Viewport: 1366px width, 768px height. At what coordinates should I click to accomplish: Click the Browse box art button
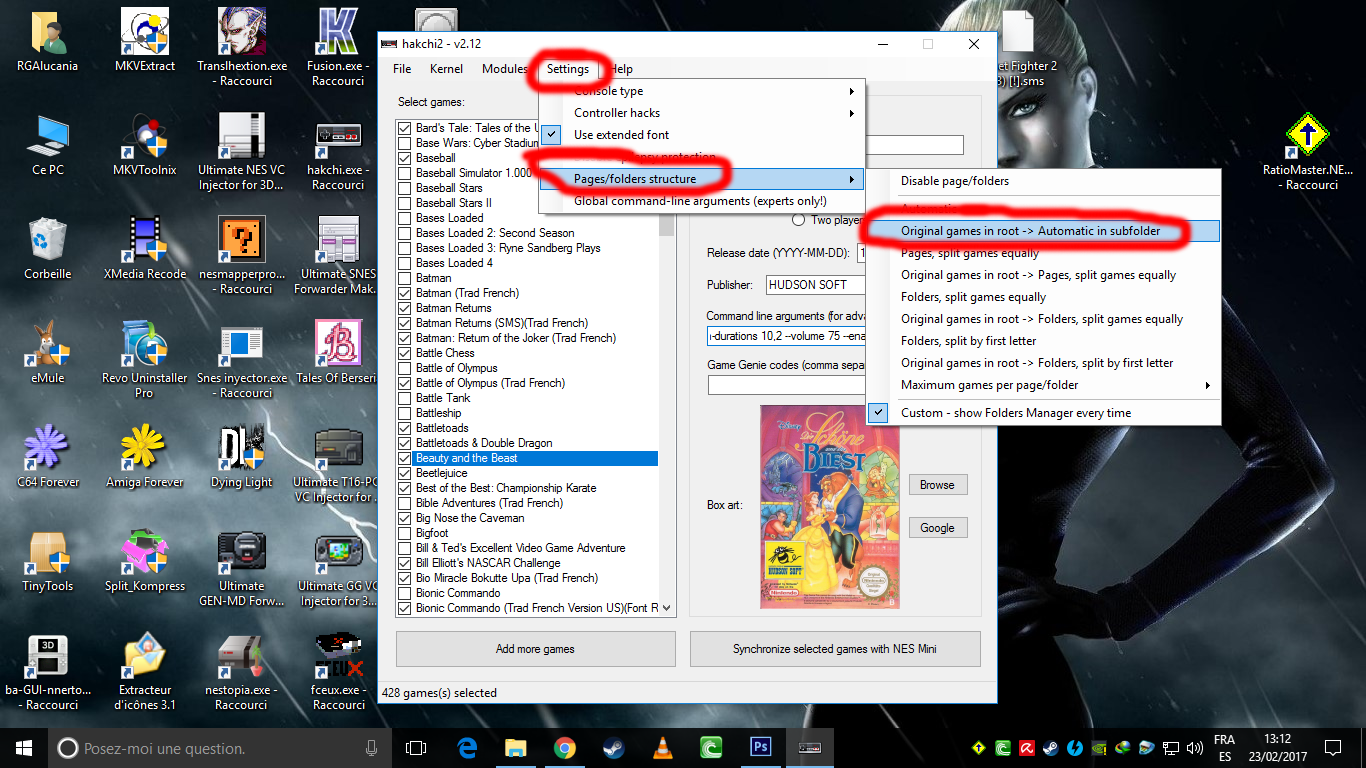(937, 485)
